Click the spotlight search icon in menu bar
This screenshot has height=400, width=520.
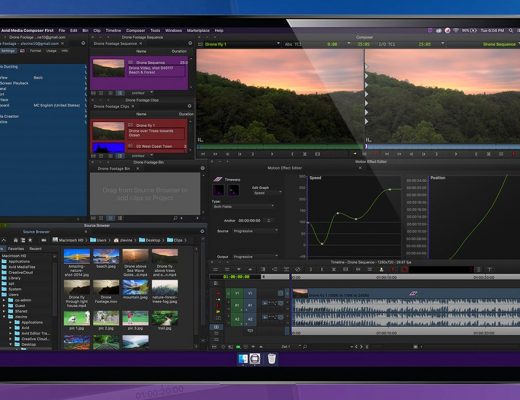click(x=511, y=30)
